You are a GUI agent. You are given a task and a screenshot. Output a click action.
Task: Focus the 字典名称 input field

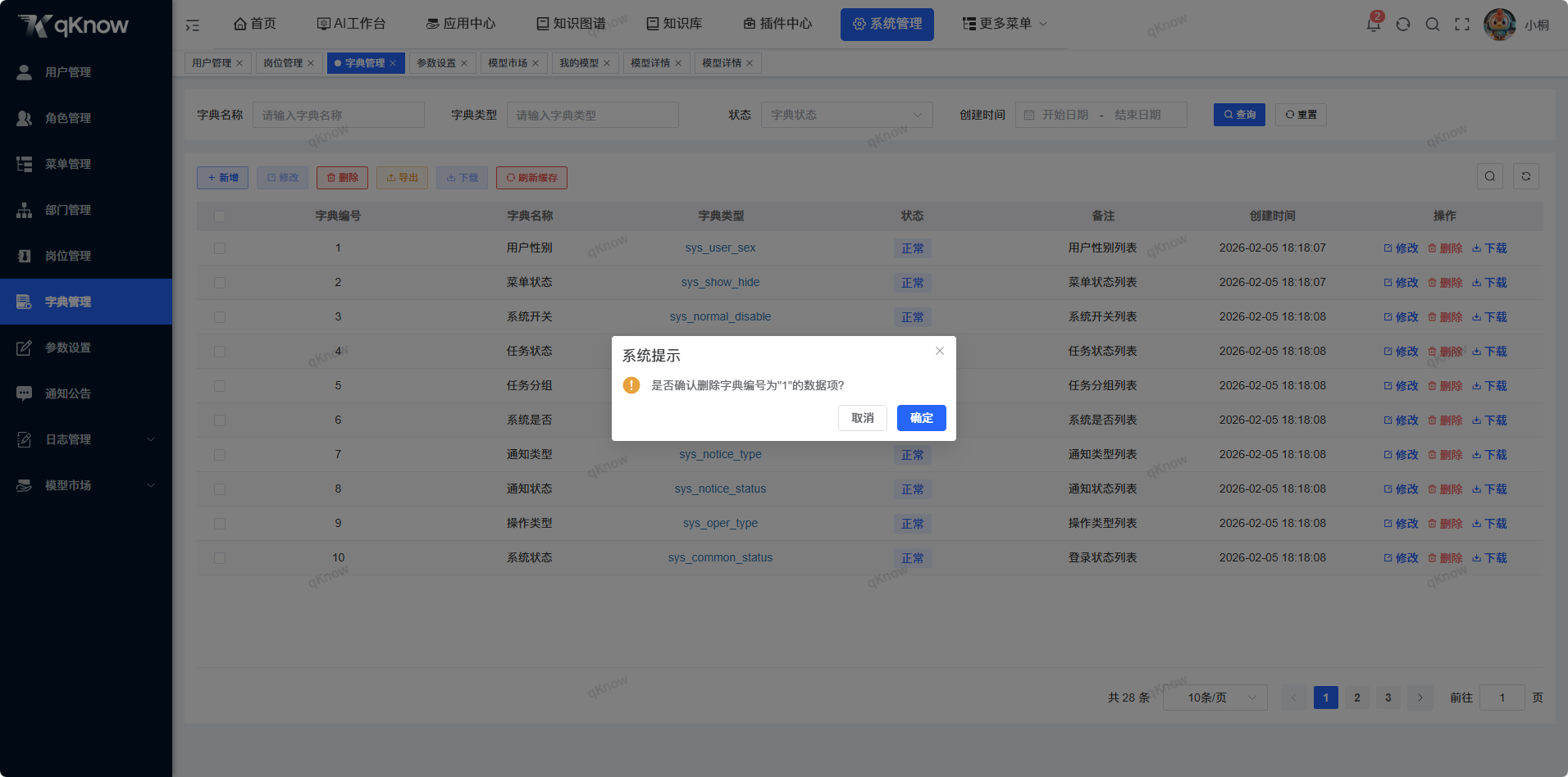[x=339, y=115]
